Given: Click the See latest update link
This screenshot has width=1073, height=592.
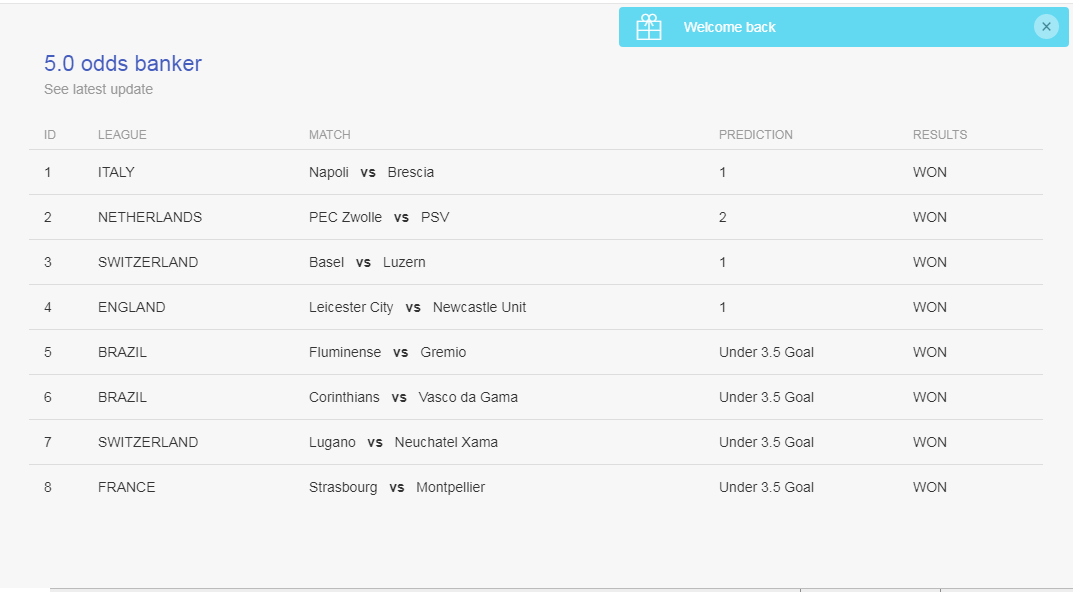Looking at the screenshot, I should coord(99,90).
